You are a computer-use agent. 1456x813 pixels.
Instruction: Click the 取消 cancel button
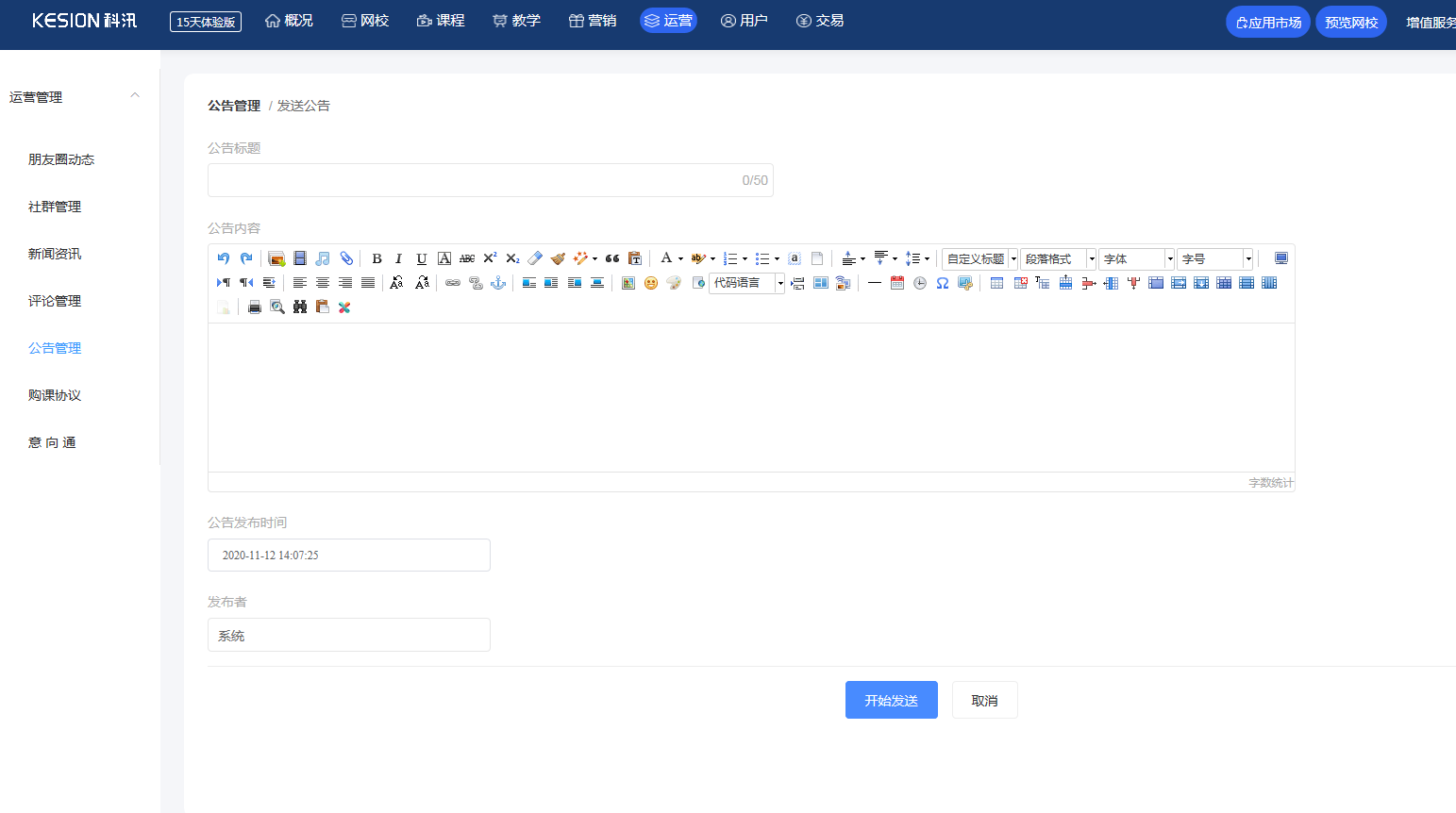click(984, 700)
